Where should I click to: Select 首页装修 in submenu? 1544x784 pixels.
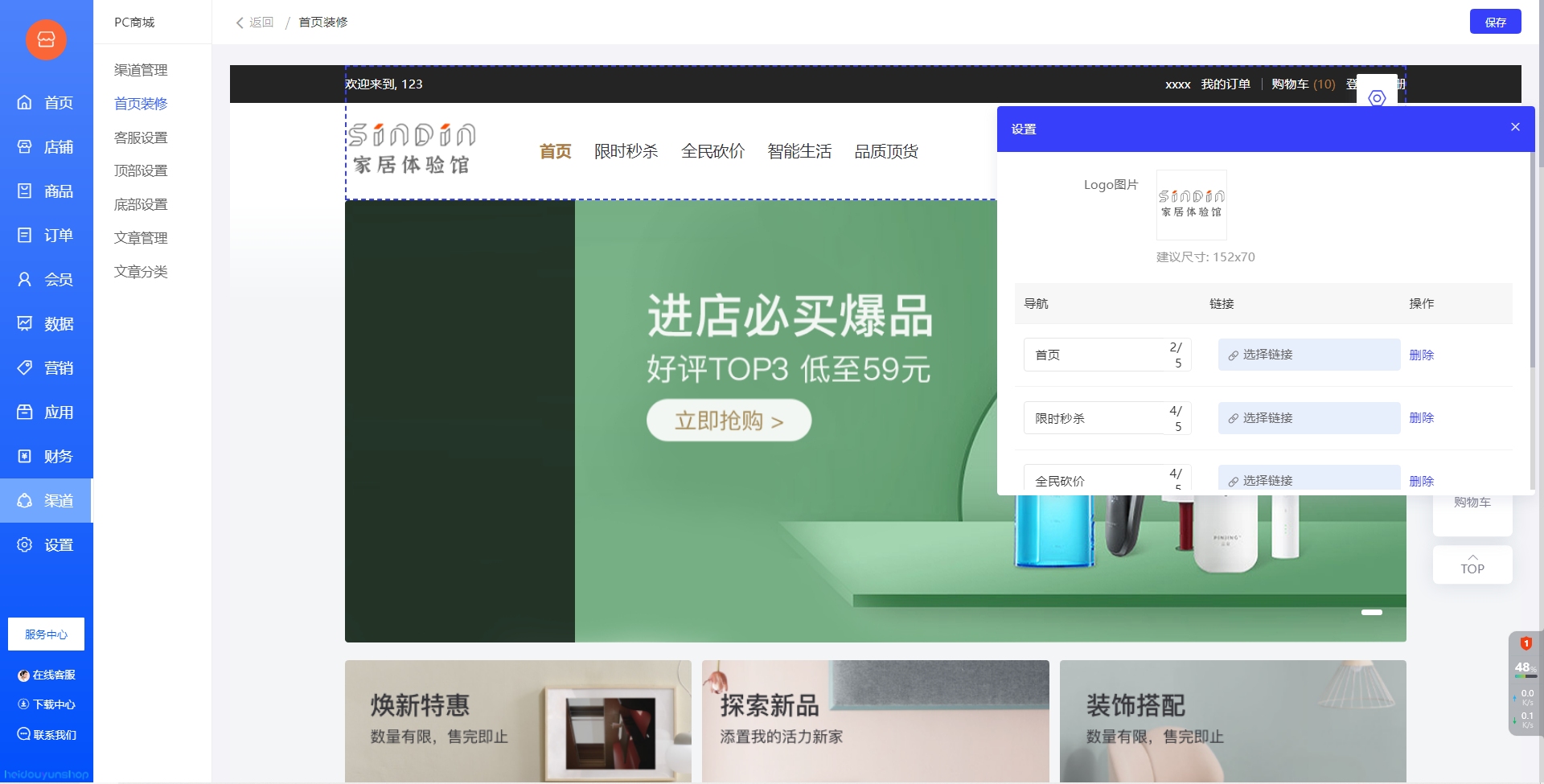pyautogui.click(x=141, y=104)
